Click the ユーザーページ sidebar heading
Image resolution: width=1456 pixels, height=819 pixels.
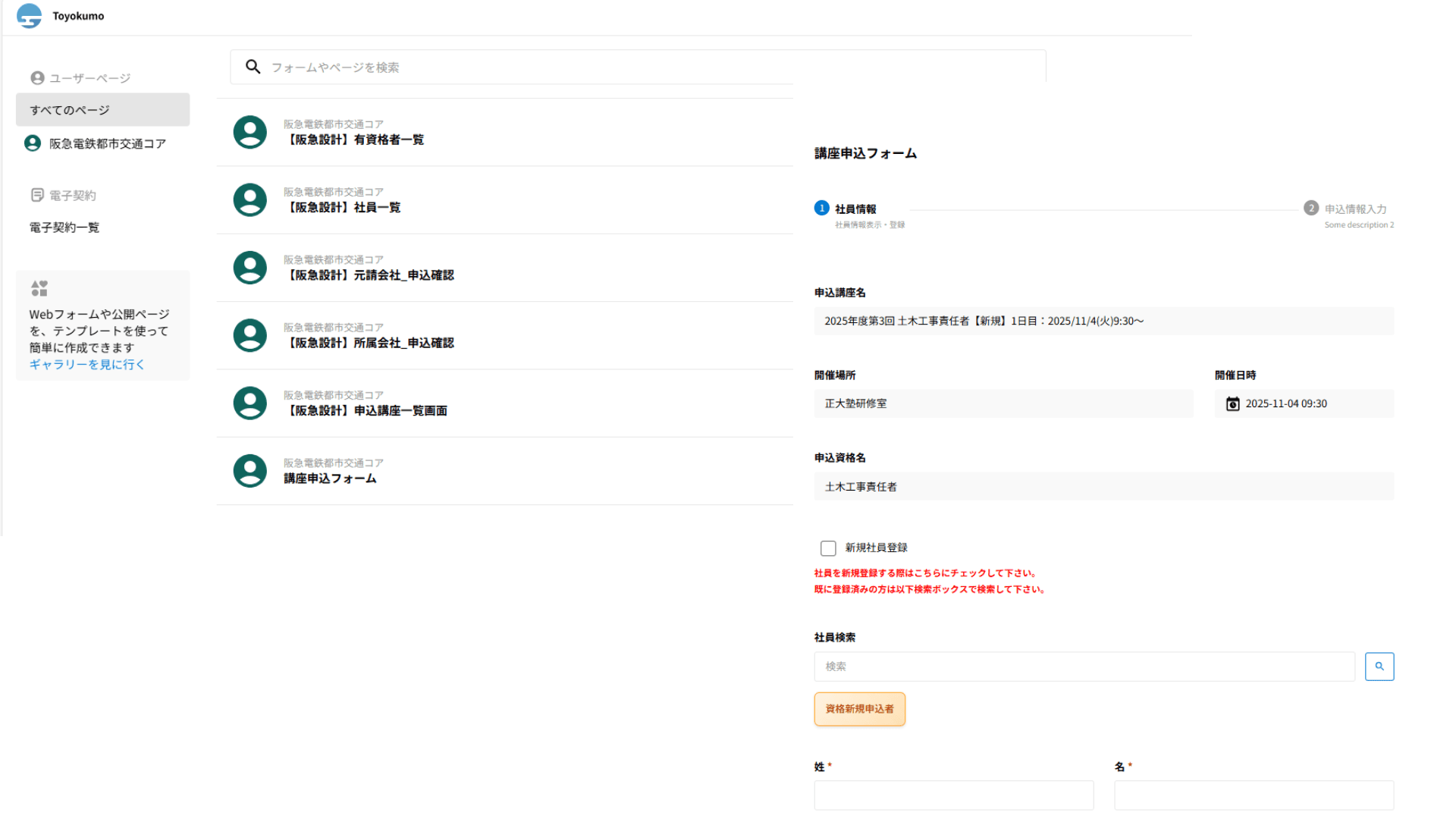point(90,78)
